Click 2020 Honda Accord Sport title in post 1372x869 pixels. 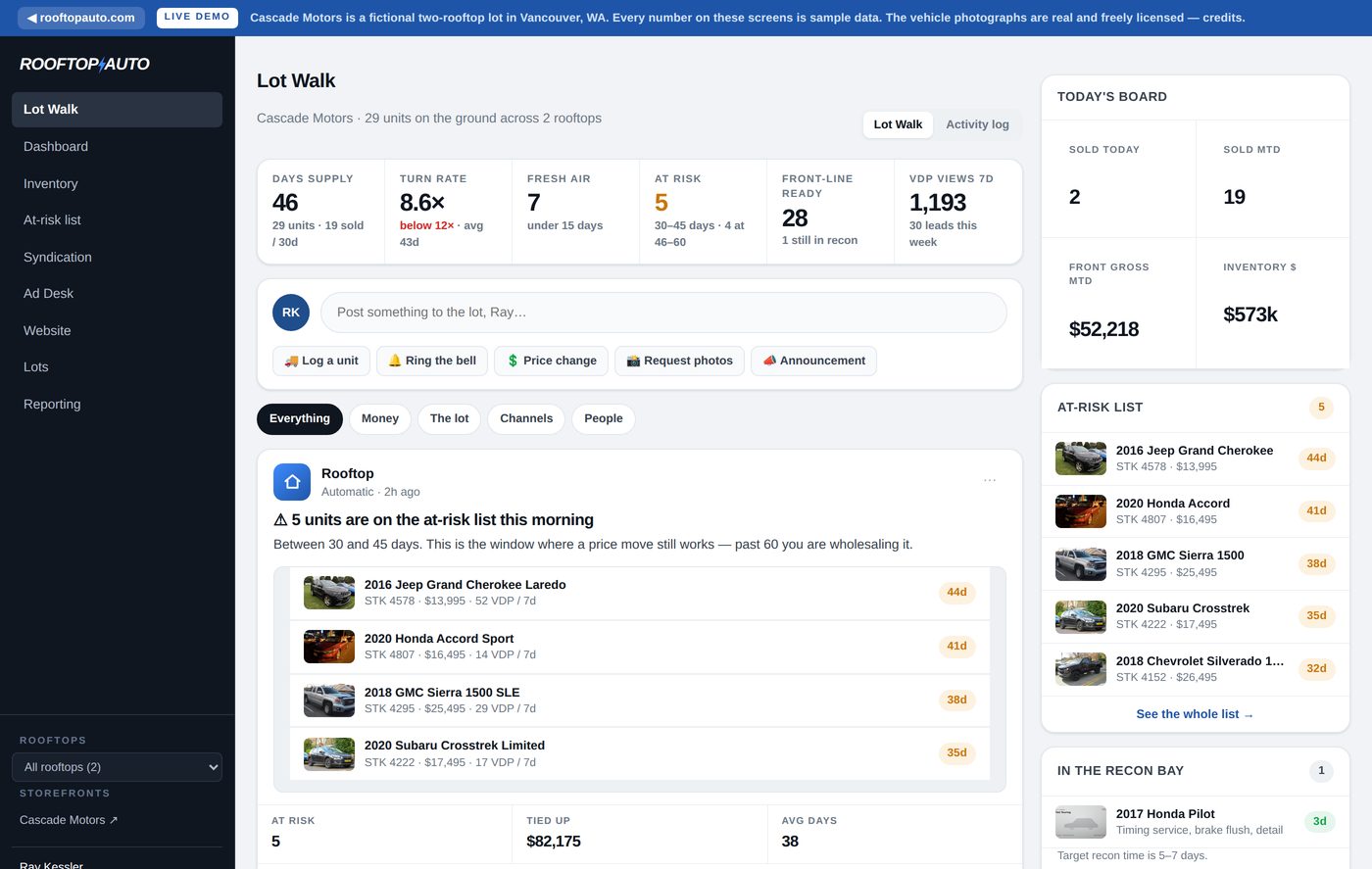point(439,639)
